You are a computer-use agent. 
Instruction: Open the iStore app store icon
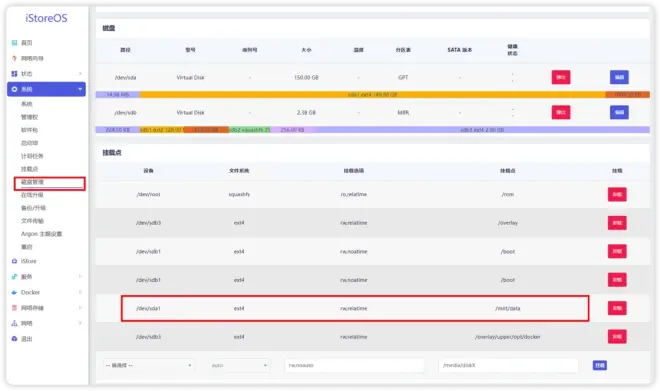click(14, 261)
